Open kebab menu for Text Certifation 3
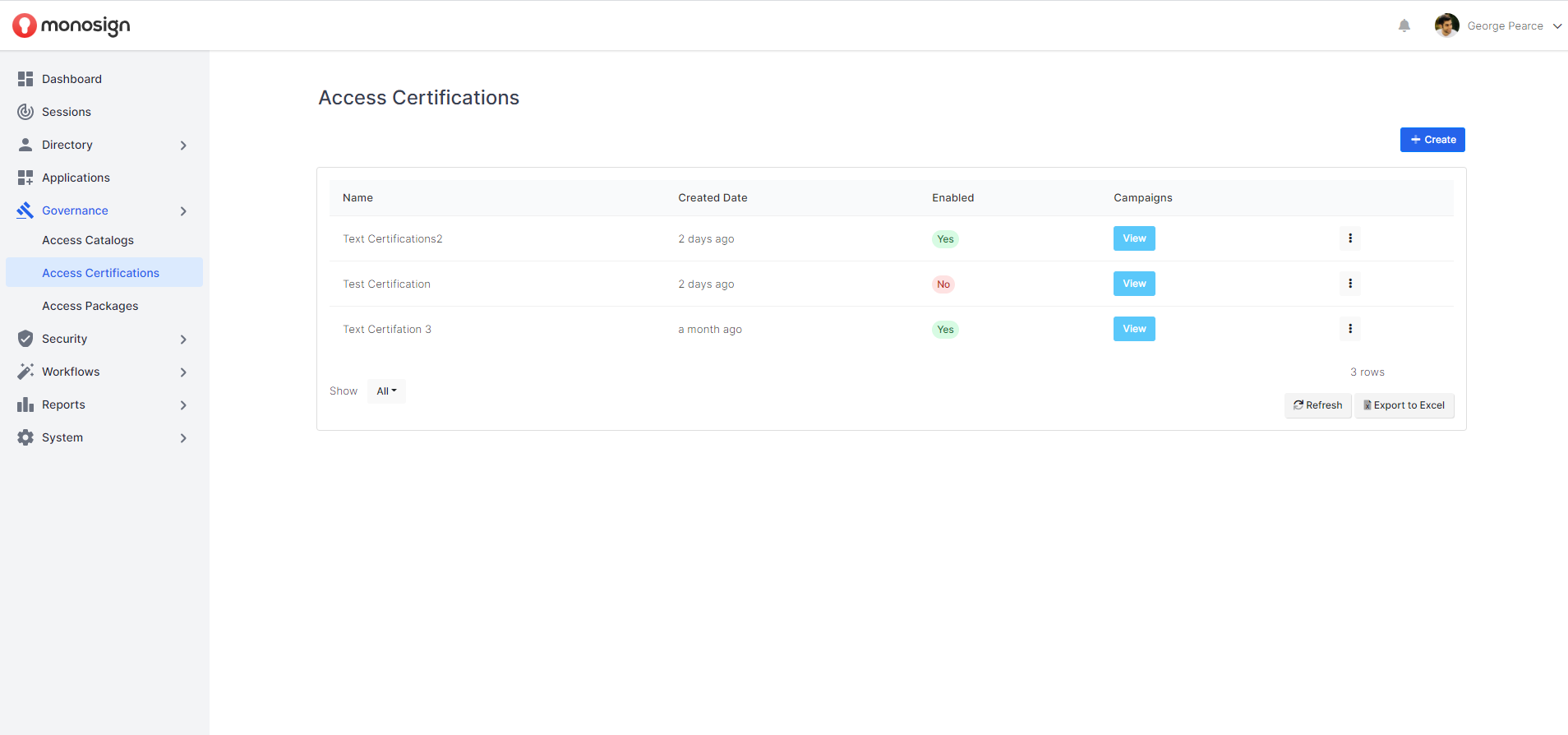The image size is (1568, 735). tap(1349, 329)
